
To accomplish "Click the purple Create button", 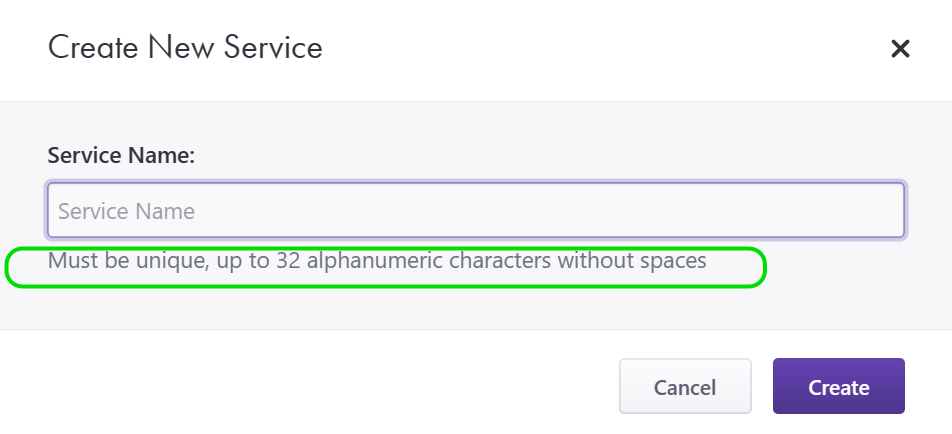I will [838, 387].
